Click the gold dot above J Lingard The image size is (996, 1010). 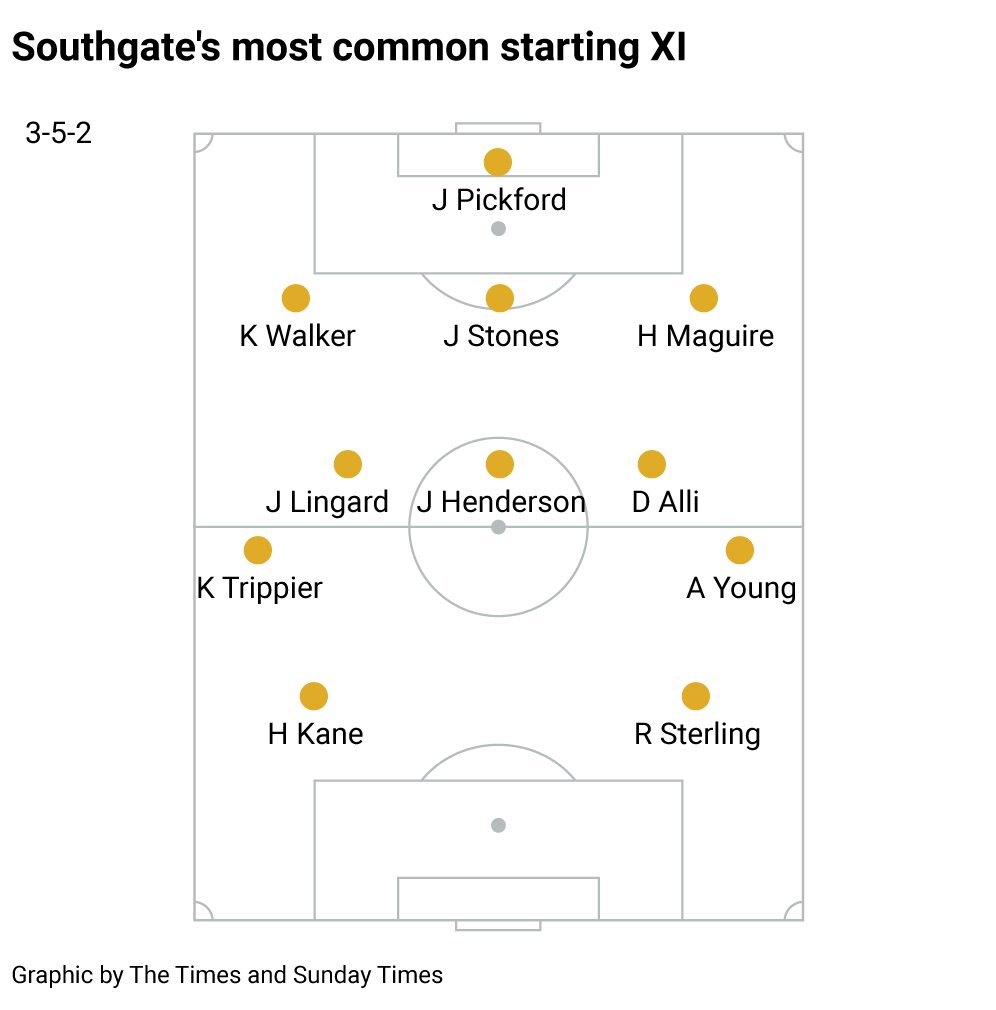(x=347, y=464)
